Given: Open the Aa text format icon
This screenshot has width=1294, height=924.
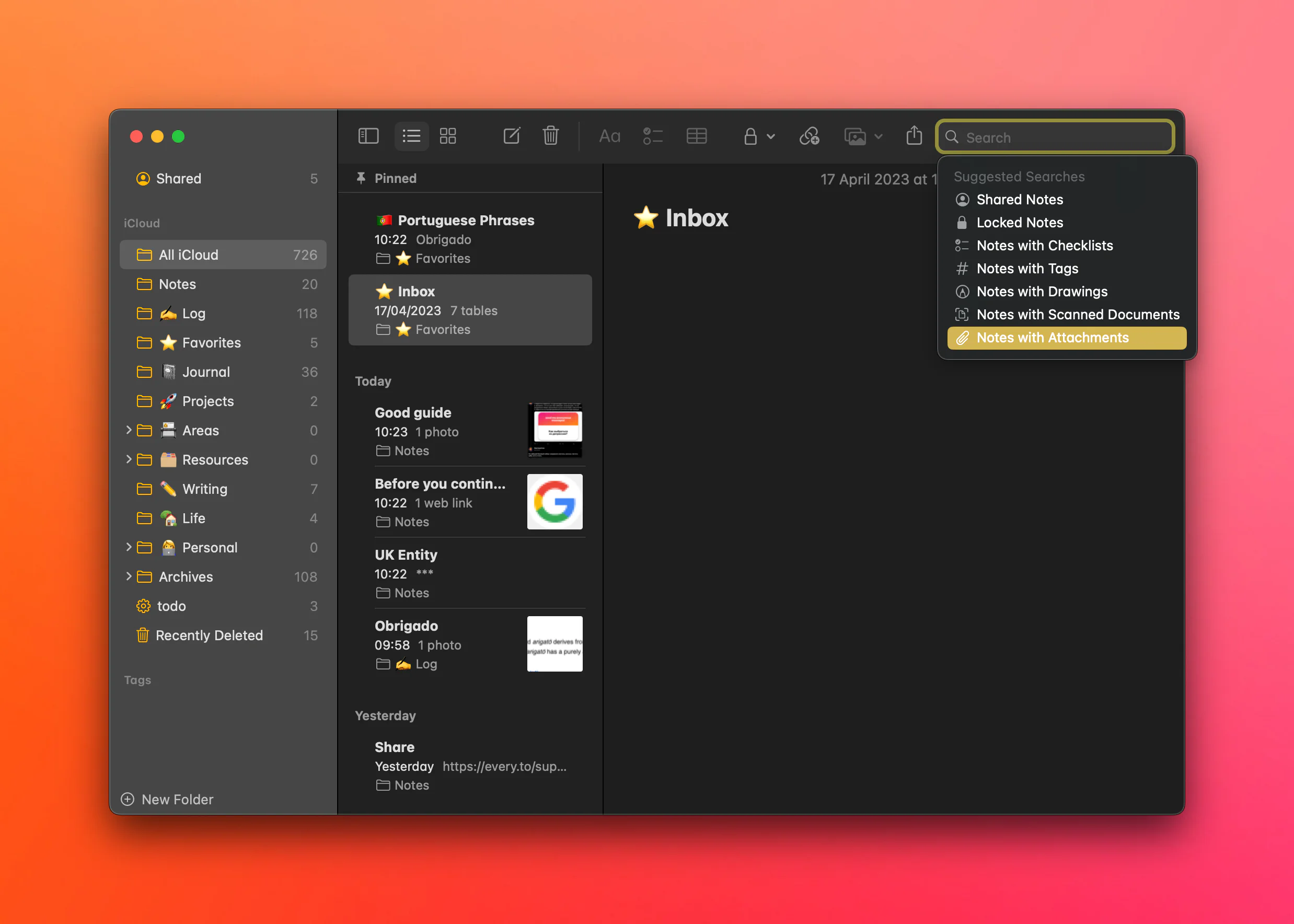Looking at the screenshot, I should (609, 136).
